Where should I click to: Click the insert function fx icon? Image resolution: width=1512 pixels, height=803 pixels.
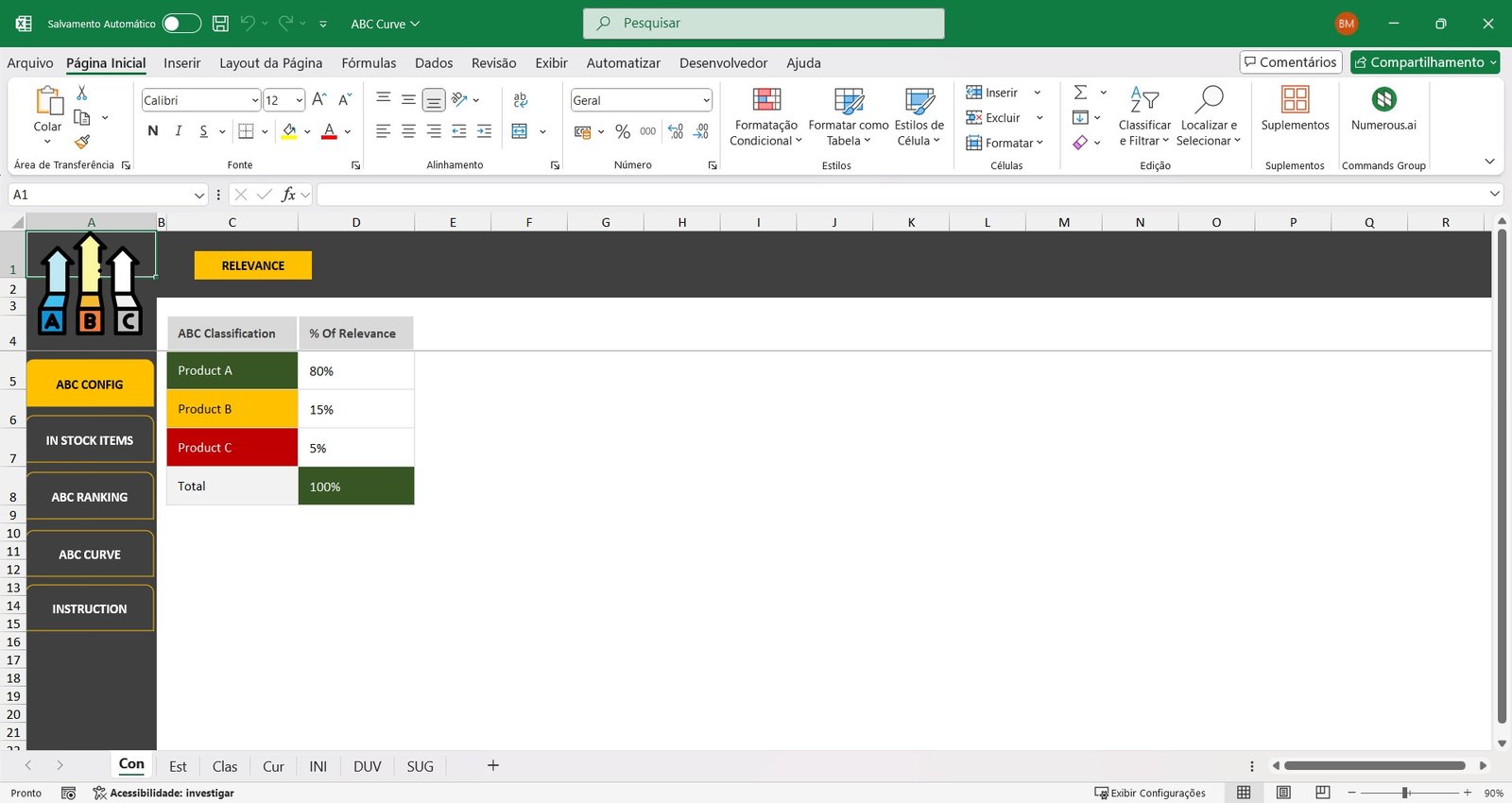[x=289, y=195]
